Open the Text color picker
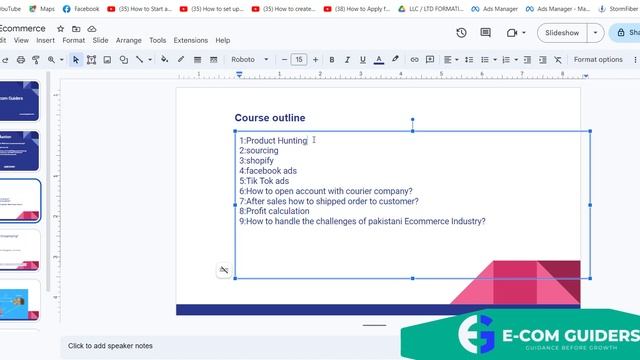 point(379,60)
